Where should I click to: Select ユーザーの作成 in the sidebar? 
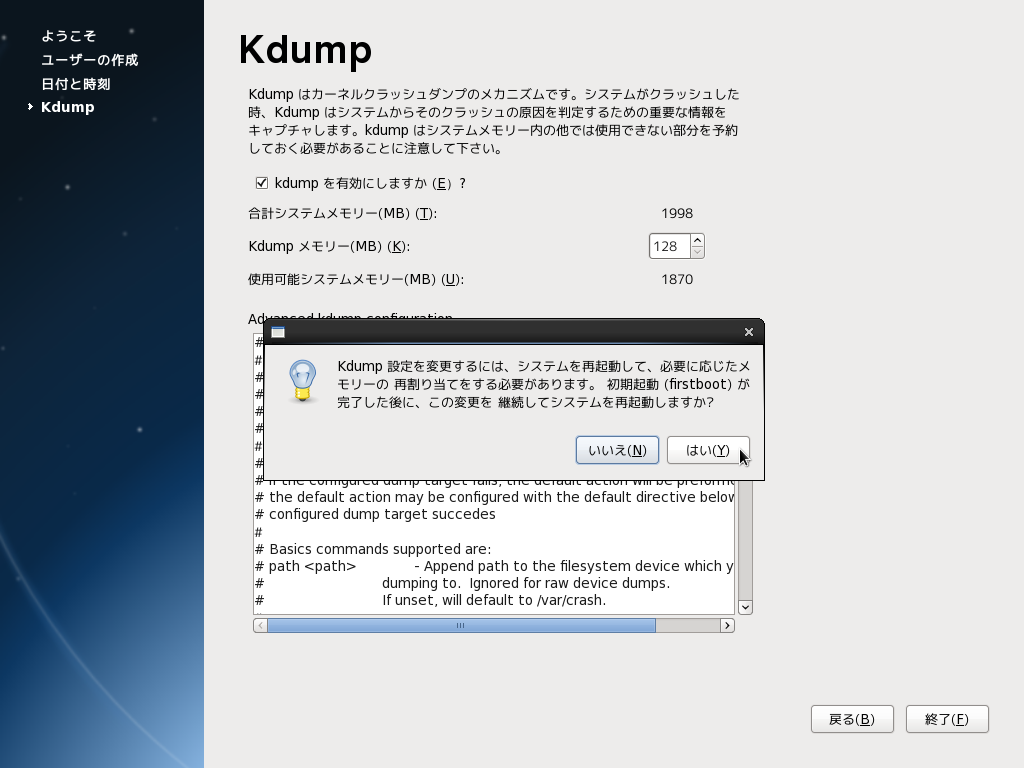(89, 60)
